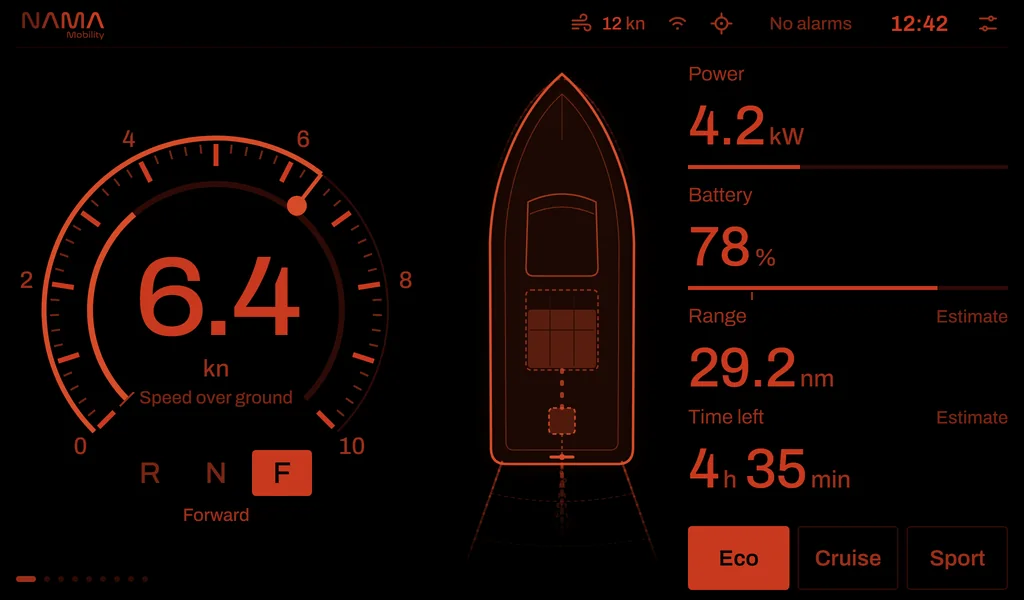Click the 2 mark on speed gauge
This screenshot has height=600, width=1024.
click(26, 280)
